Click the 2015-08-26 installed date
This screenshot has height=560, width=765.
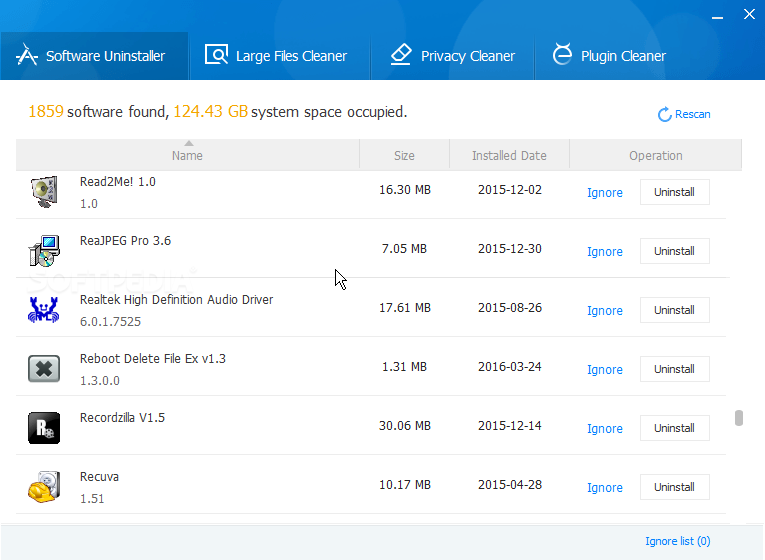510,307
